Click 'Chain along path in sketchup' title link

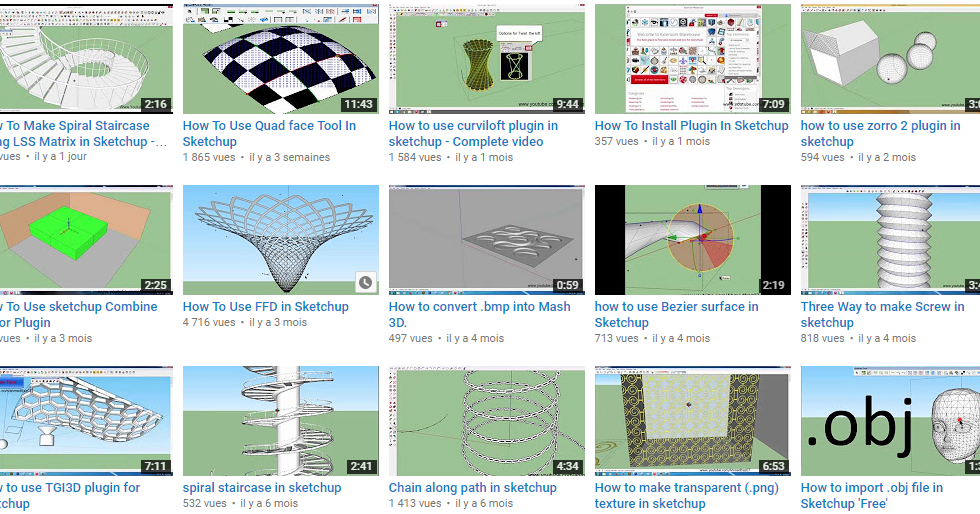point(472,487)
